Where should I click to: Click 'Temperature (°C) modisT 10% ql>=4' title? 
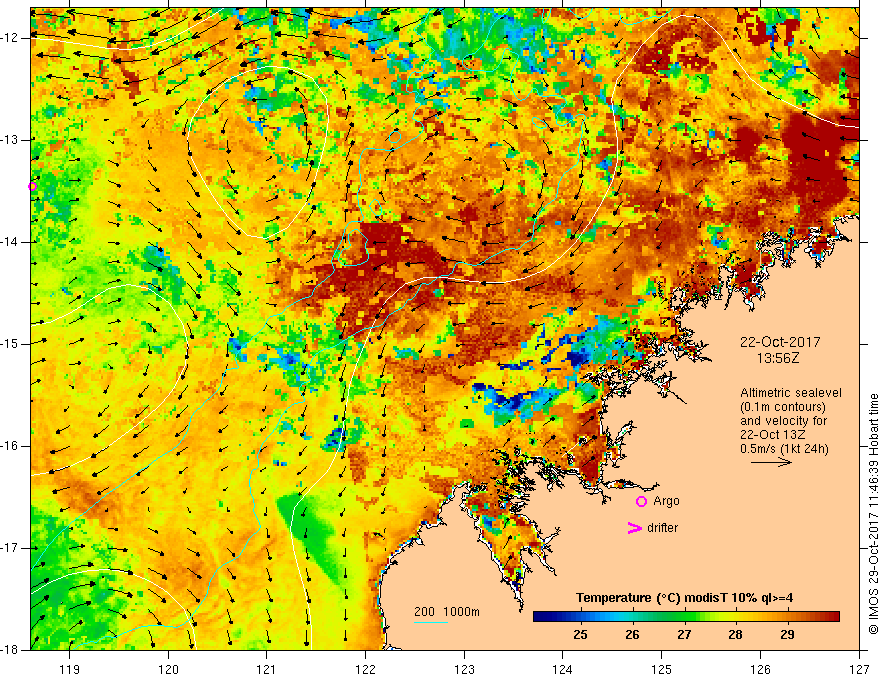(x=684, y=598)
